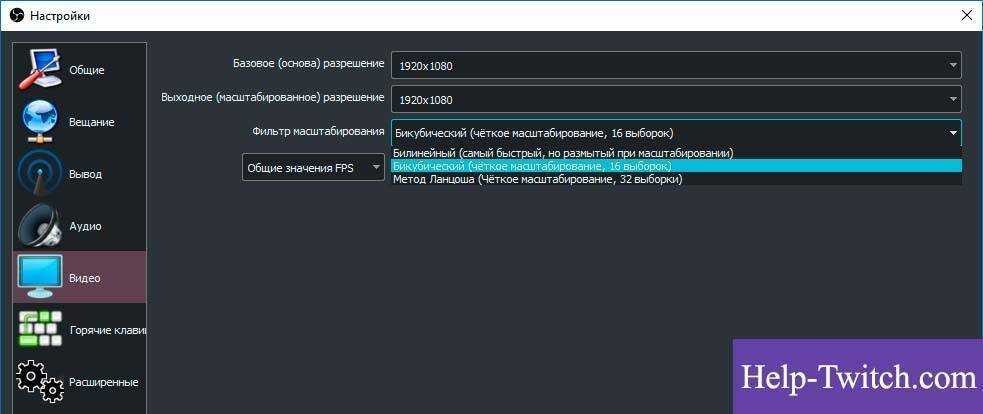
Task: Open the Общие значения FPS dropdown
Action: click(313, 167)
